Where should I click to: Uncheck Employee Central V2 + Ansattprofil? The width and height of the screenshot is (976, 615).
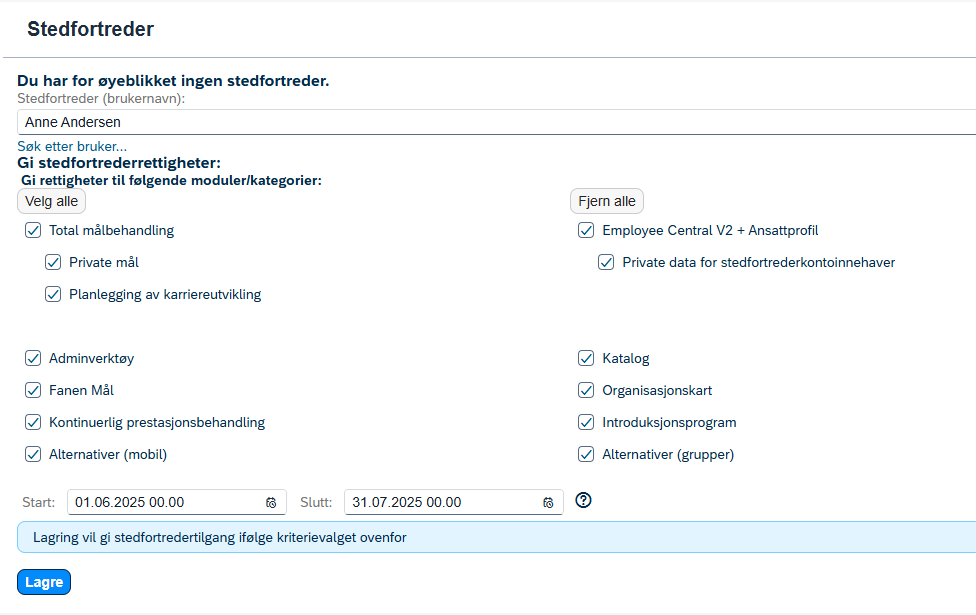pyautogui.click(x=586, y=230)
